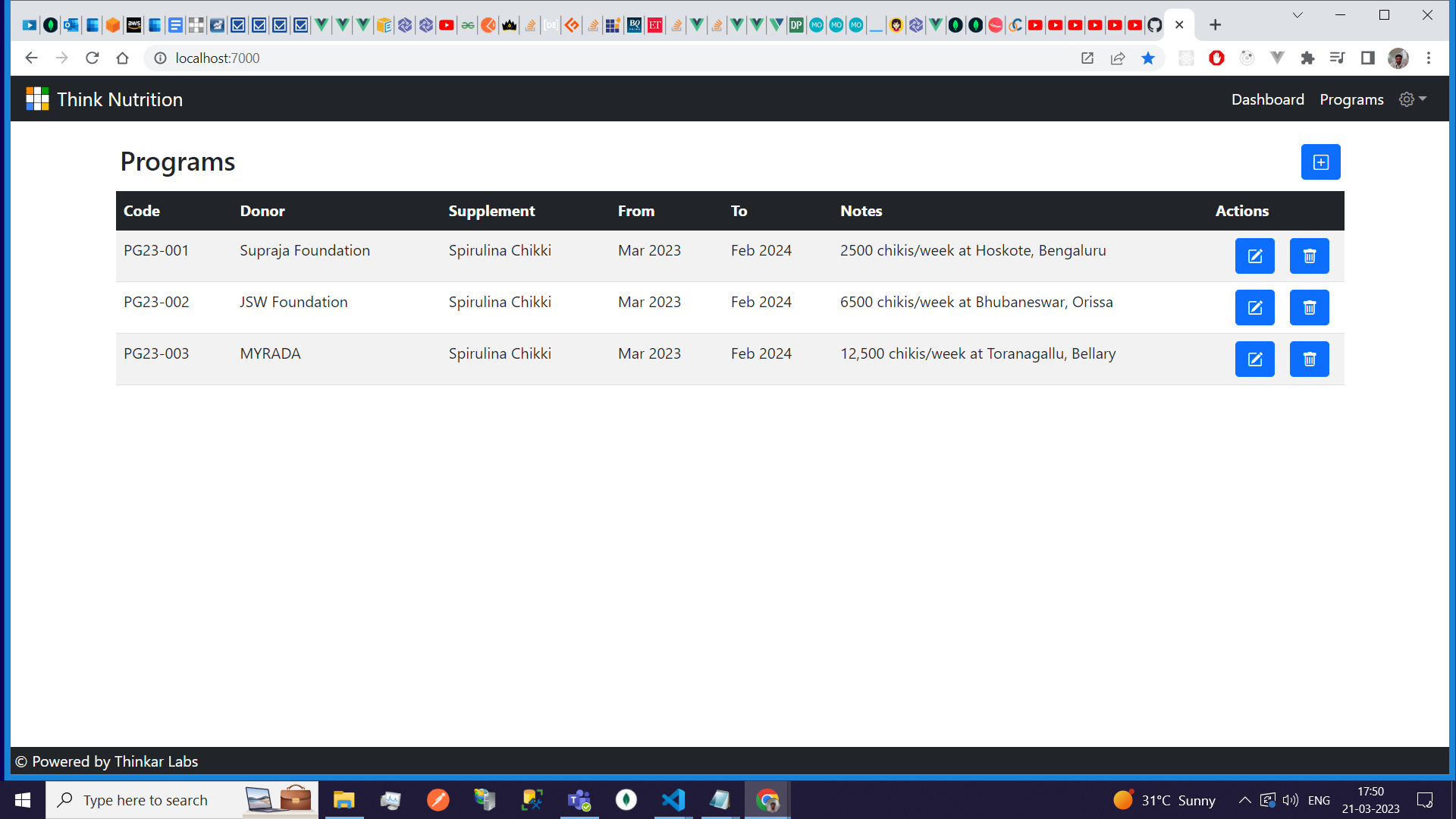Edit the PG23-001 Supraja Foundation program
The image size is (1456, 819).
[1254, 256]
